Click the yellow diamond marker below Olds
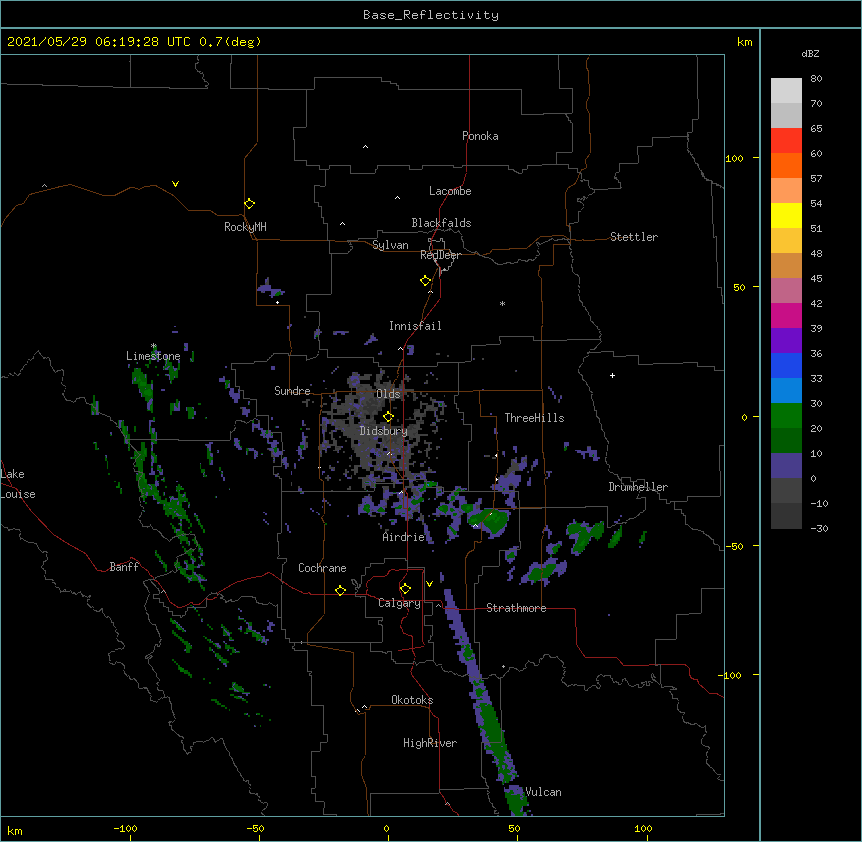This screenshot has height=842, width=862. coord(388,417)
